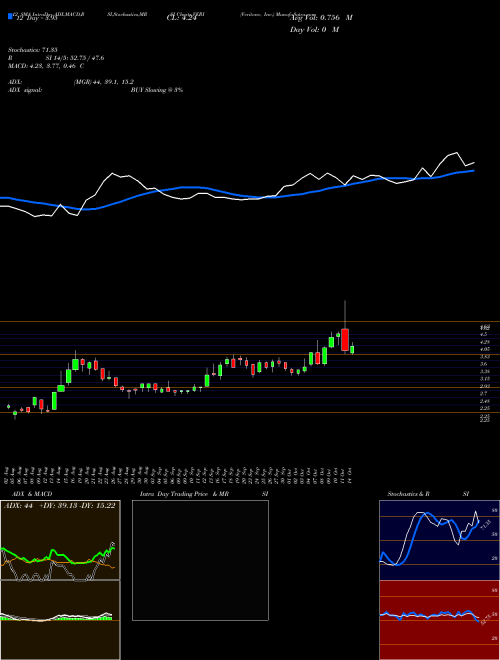Click the 'BUY Slowing @ 3%' signal text
The width and height of the screenshot is (500, 660).
[157, 90]
